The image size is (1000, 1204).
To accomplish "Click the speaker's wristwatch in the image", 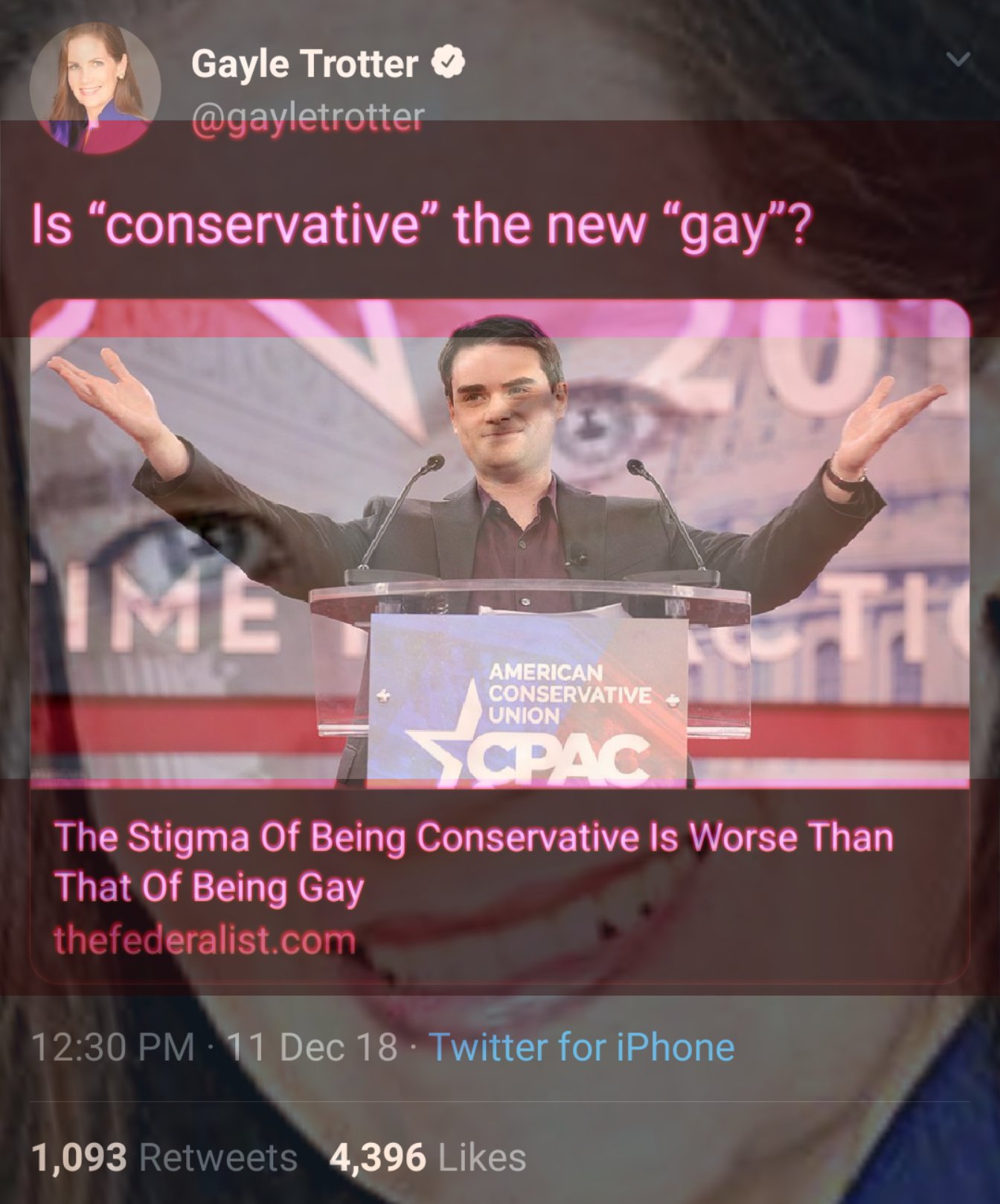I will (847, 474).
